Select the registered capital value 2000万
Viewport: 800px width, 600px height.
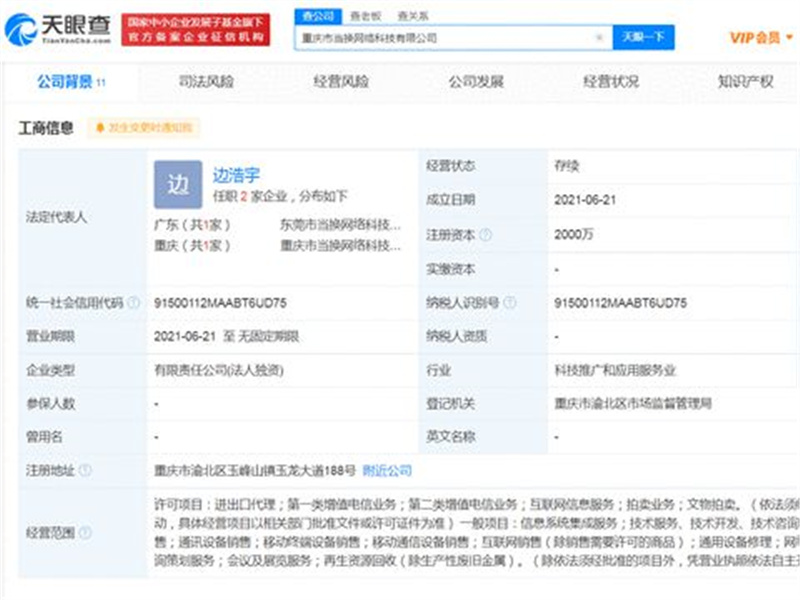coord(574,235)
